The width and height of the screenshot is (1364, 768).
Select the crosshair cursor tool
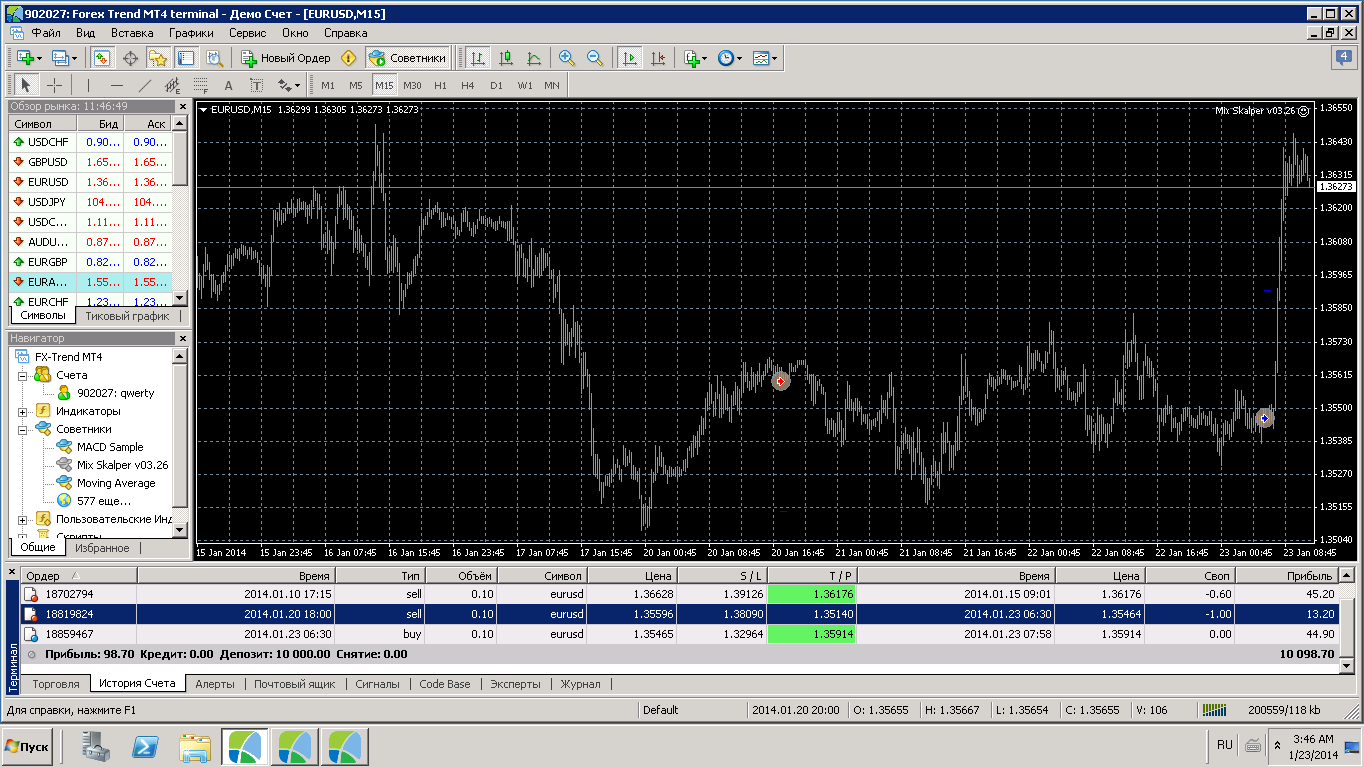tap(55, 85)
